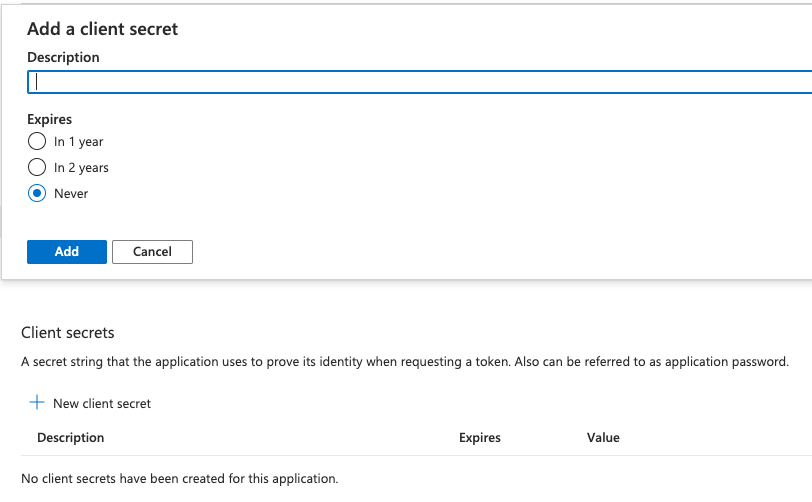Click the plus icon beside New client secret
The image size is (812, 502).
pyautogui.click(x=37, y=403)
